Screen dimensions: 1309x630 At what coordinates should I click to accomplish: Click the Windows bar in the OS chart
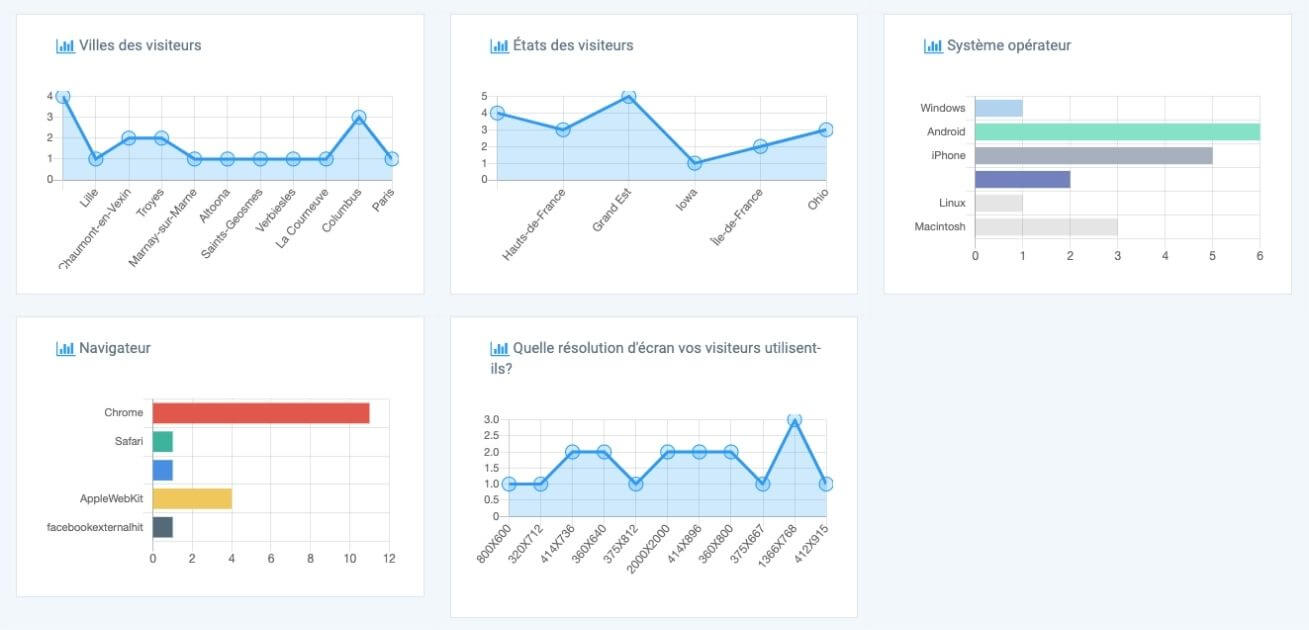point(999,108)
